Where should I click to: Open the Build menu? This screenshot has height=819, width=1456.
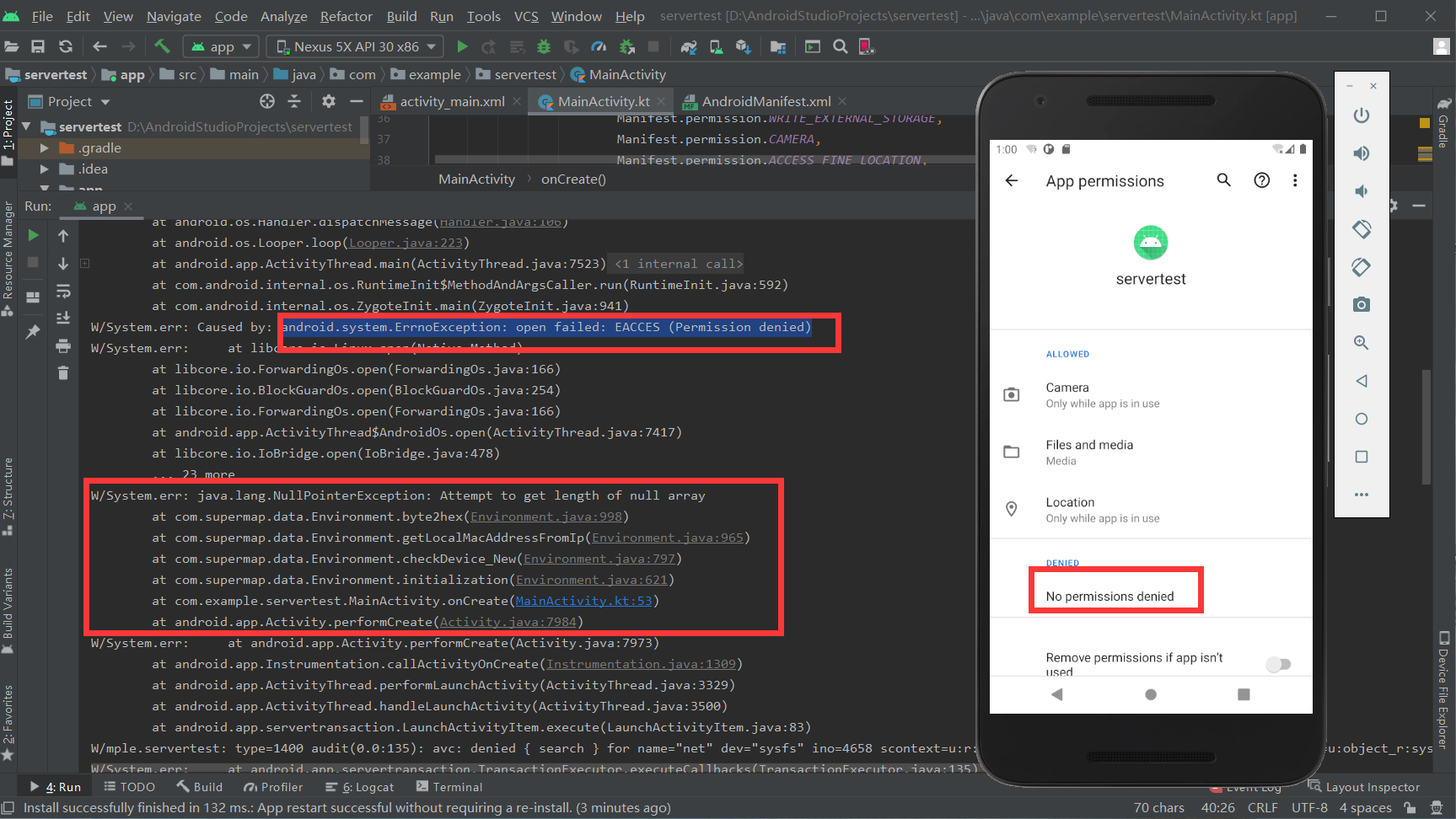pos(401,16)
